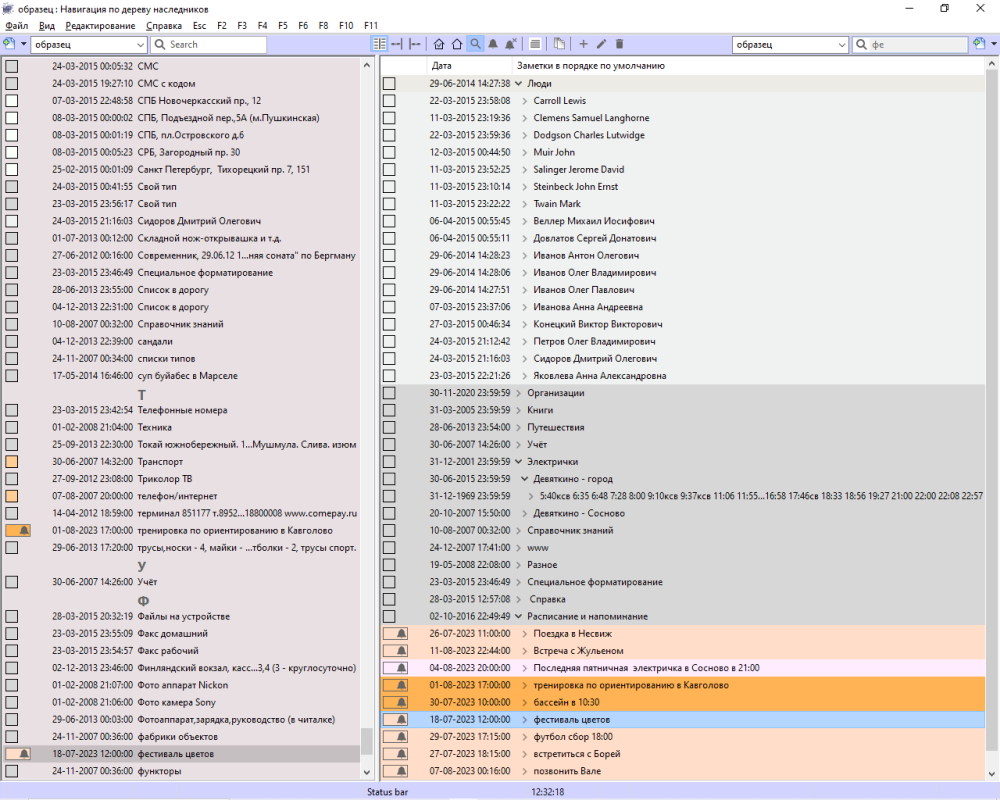Click the bell icon on Поездка в Несвиж row
The width and height of the screenshot is (1000, 800).
(x=395, y=633)
